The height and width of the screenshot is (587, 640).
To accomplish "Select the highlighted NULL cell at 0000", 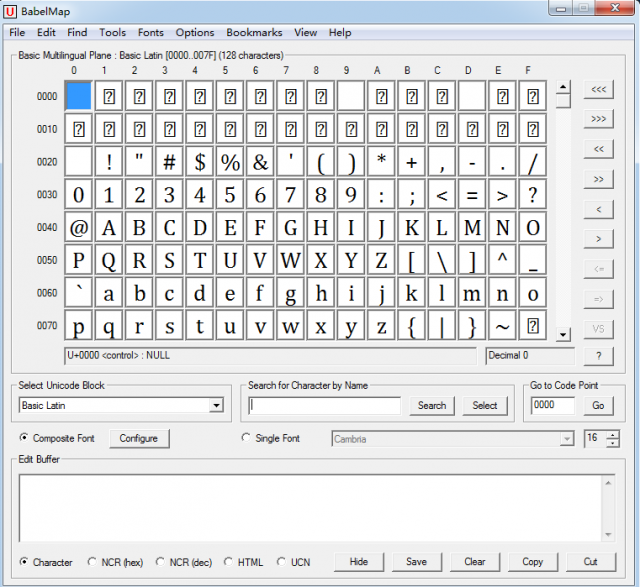I will point(78,96).
